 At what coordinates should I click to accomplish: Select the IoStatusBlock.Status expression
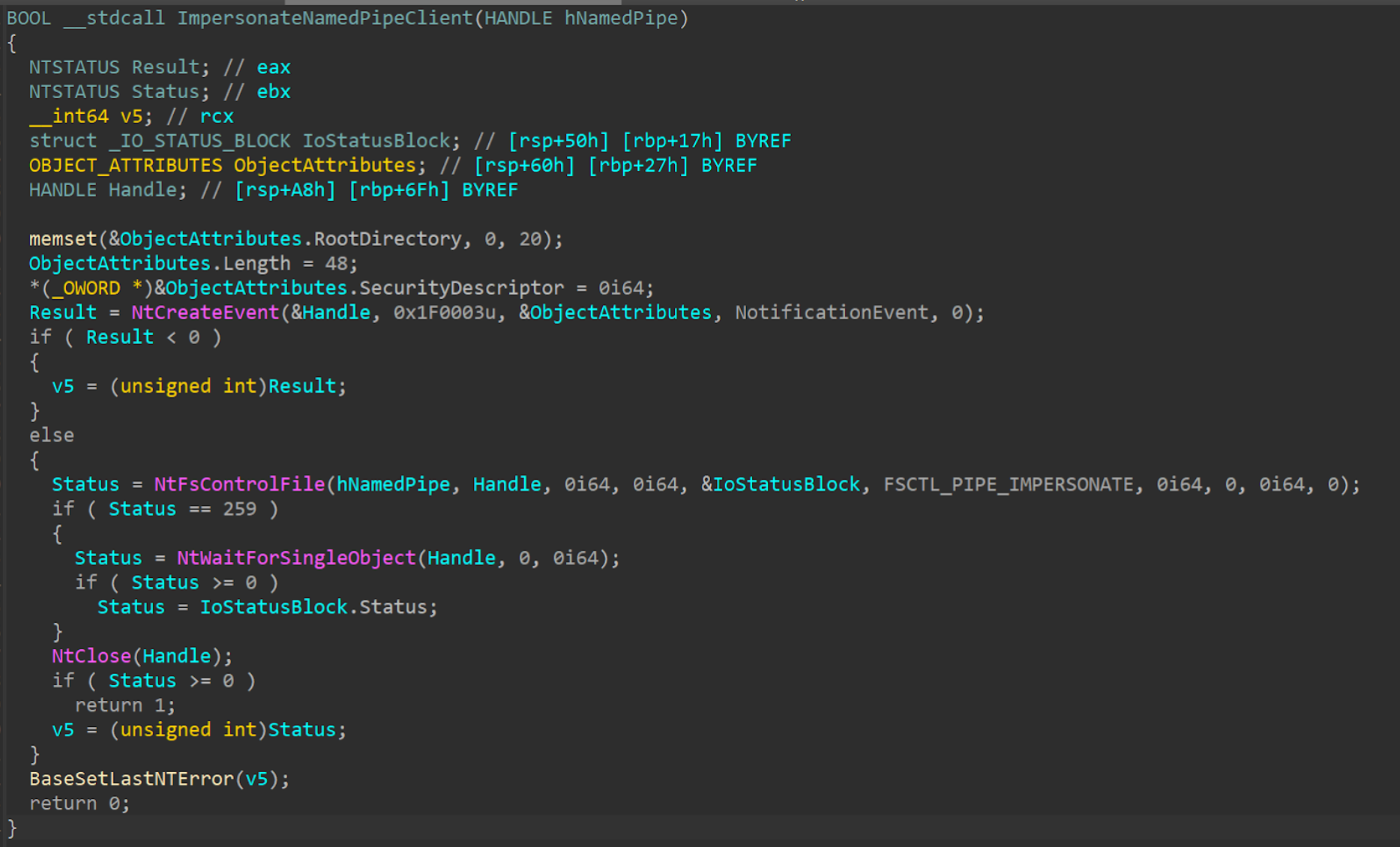point(313,607)
